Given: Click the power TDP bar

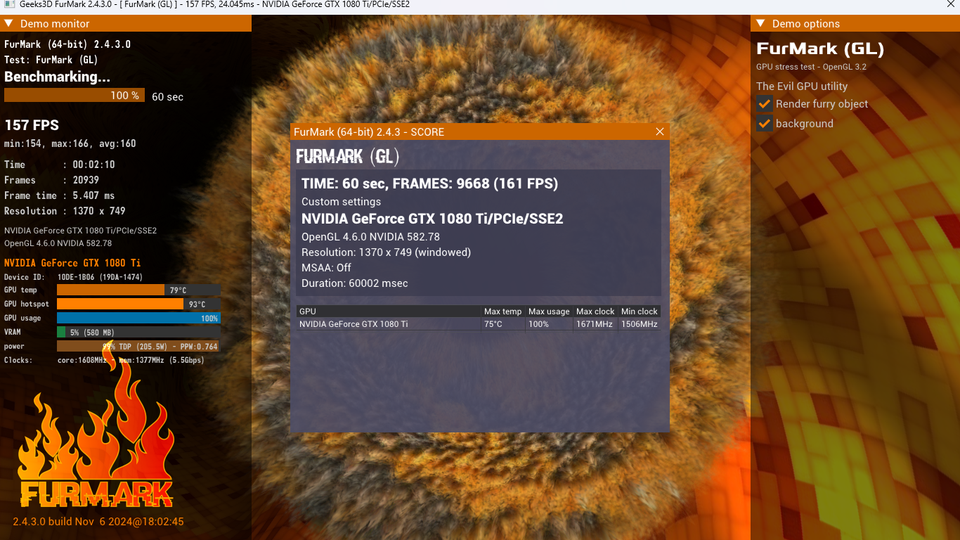Looking at the screenshot, I should [138, 346].
